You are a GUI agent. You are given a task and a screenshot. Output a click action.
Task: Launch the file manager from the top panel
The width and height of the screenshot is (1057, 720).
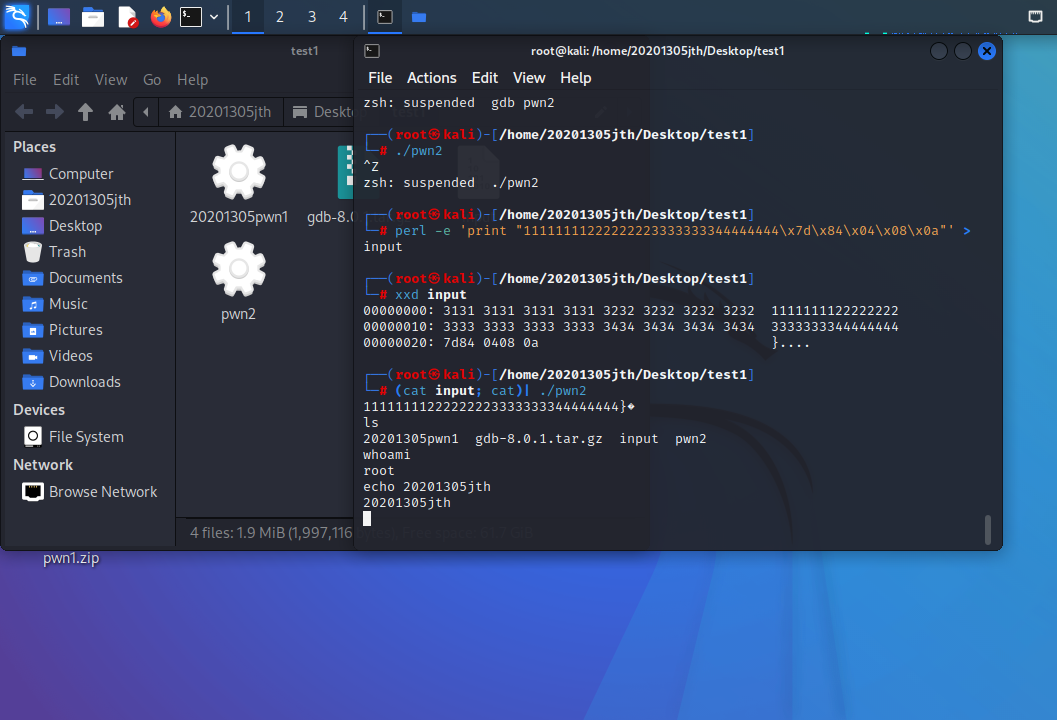93,17
